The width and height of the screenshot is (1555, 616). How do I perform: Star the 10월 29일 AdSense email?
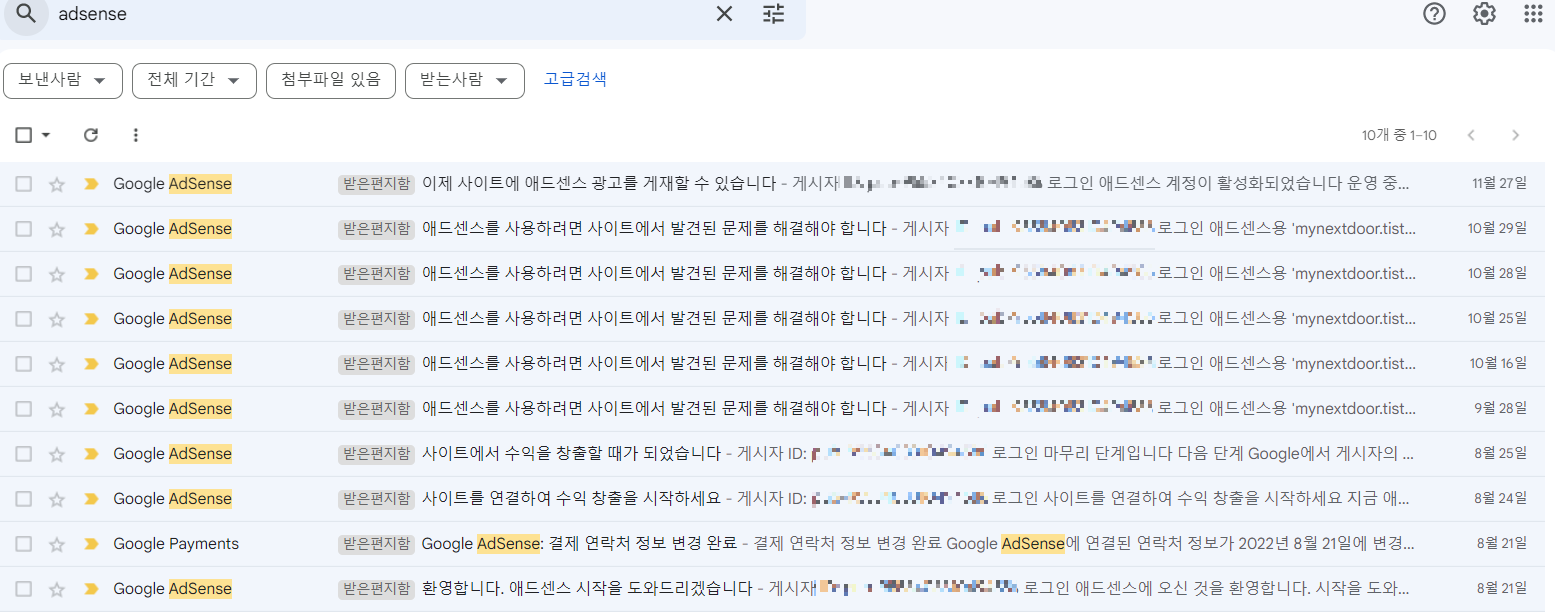coord(57,229)
